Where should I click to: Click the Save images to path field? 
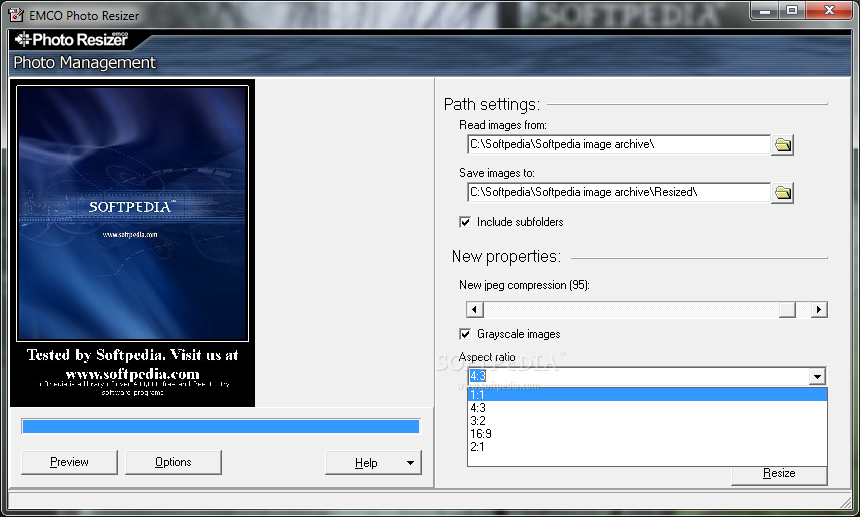click(x=619, y=192)
